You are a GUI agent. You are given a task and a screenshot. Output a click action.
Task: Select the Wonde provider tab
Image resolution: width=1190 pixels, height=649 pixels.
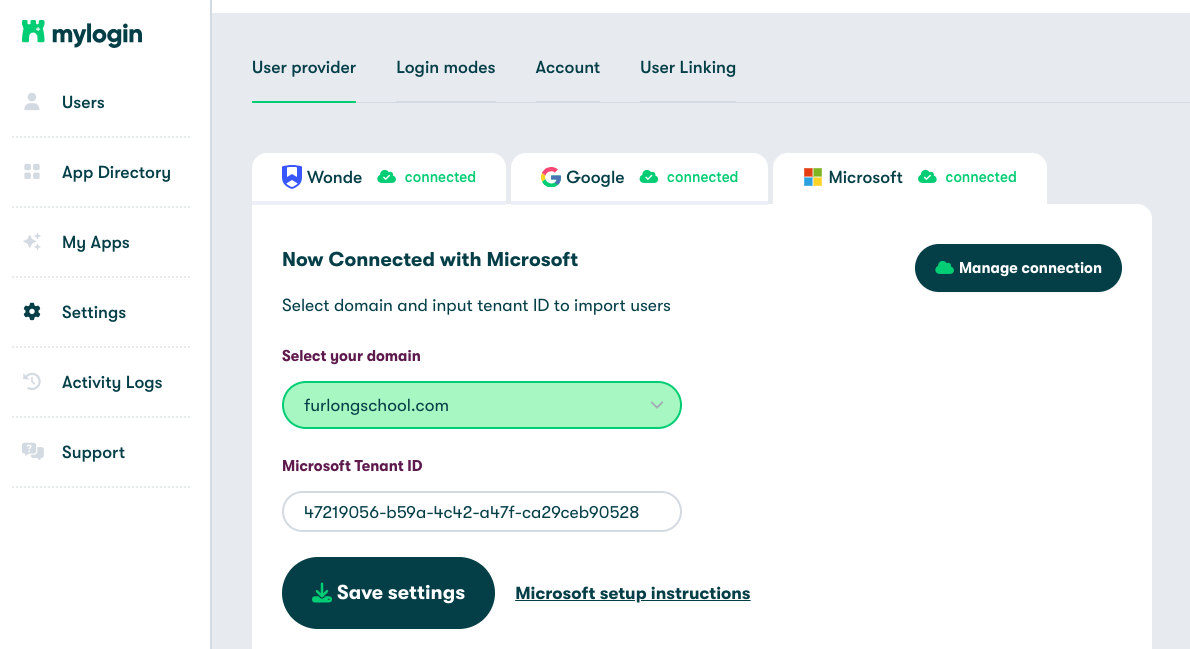(x=379, y=178)
